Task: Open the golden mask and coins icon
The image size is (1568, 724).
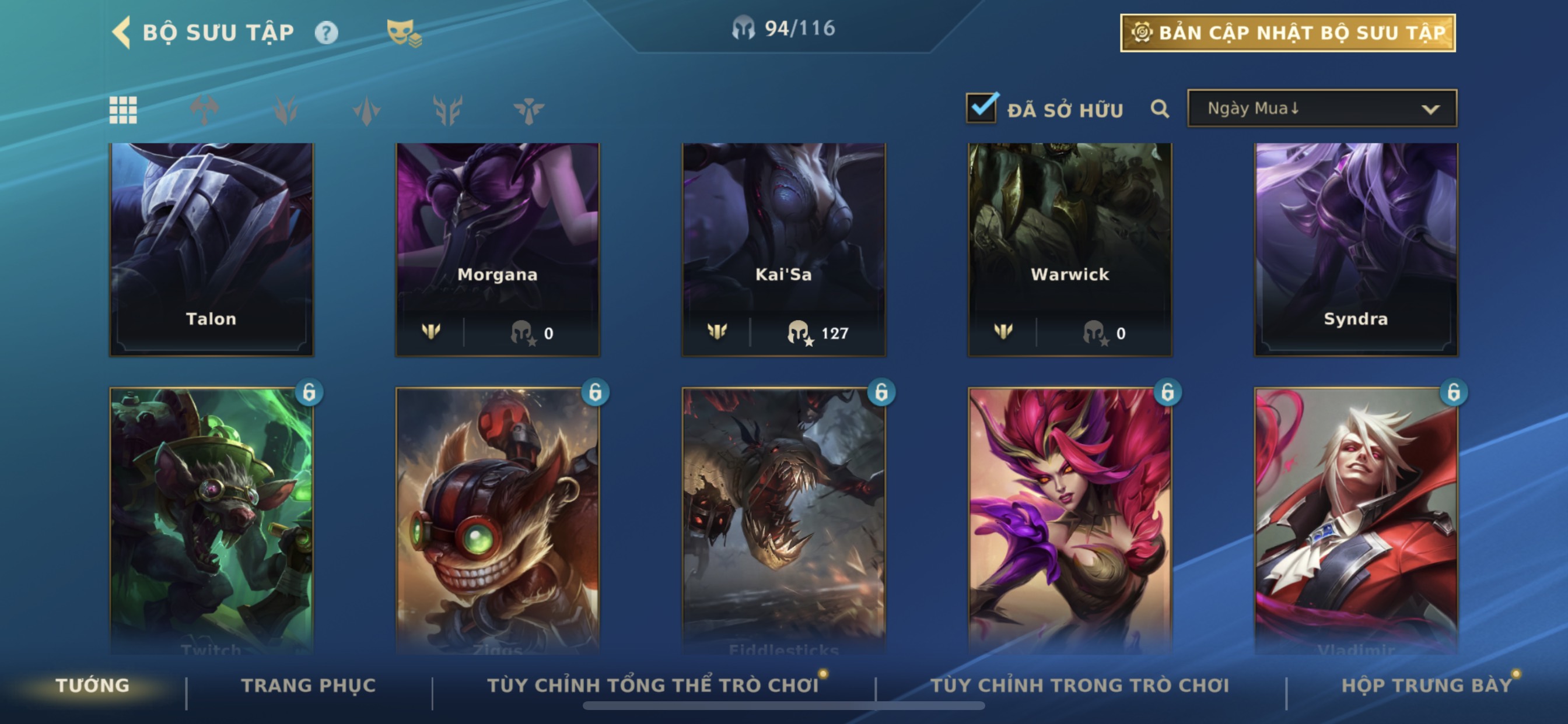Action: 404,32
